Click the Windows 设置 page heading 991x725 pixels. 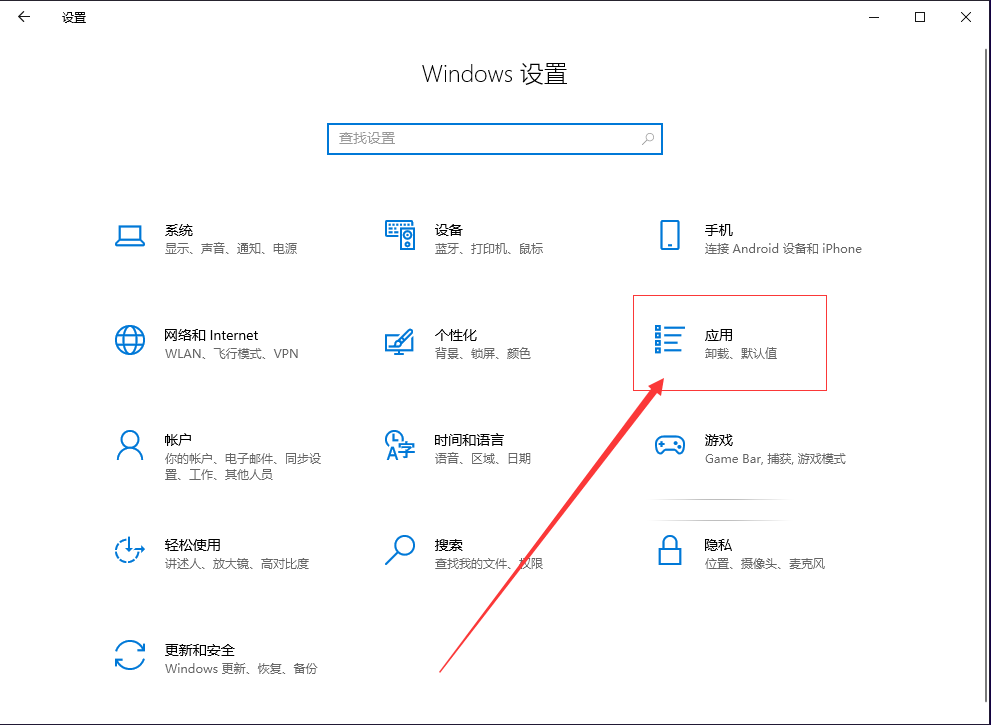(495, 74)
